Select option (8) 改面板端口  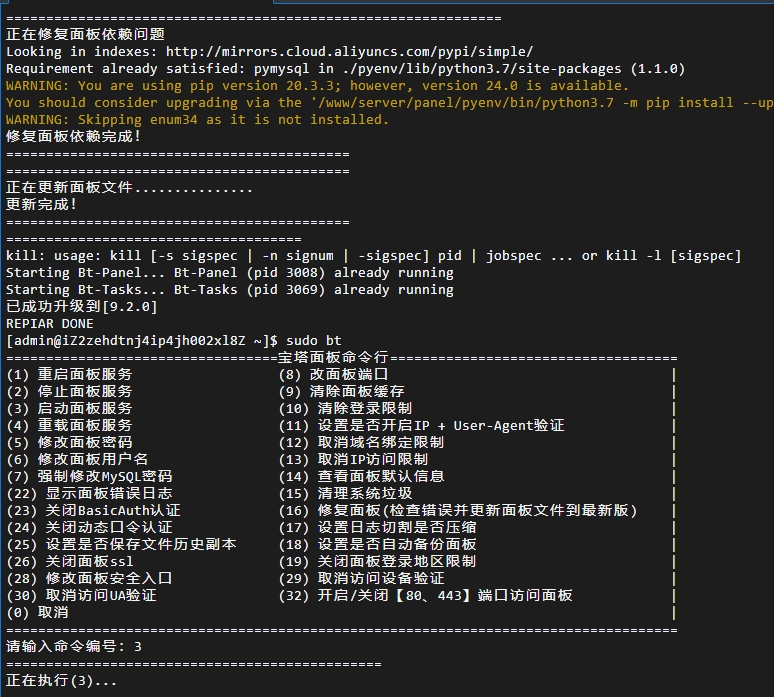click(x=334, y=375)
